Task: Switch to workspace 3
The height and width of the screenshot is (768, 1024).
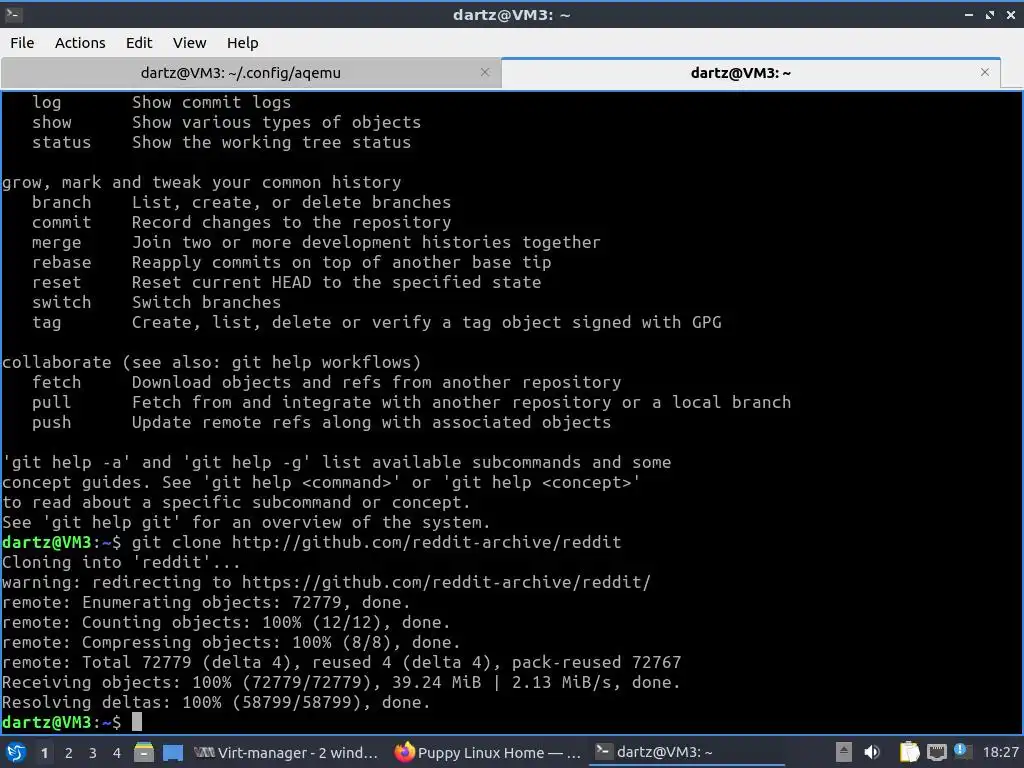Action: [x=92, y=753]
